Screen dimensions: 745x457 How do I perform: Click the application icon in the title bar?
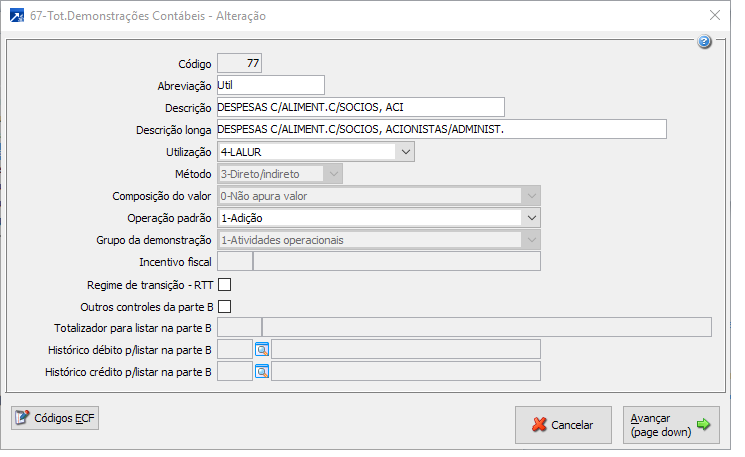pyautogui.click(x=17, y=16)
